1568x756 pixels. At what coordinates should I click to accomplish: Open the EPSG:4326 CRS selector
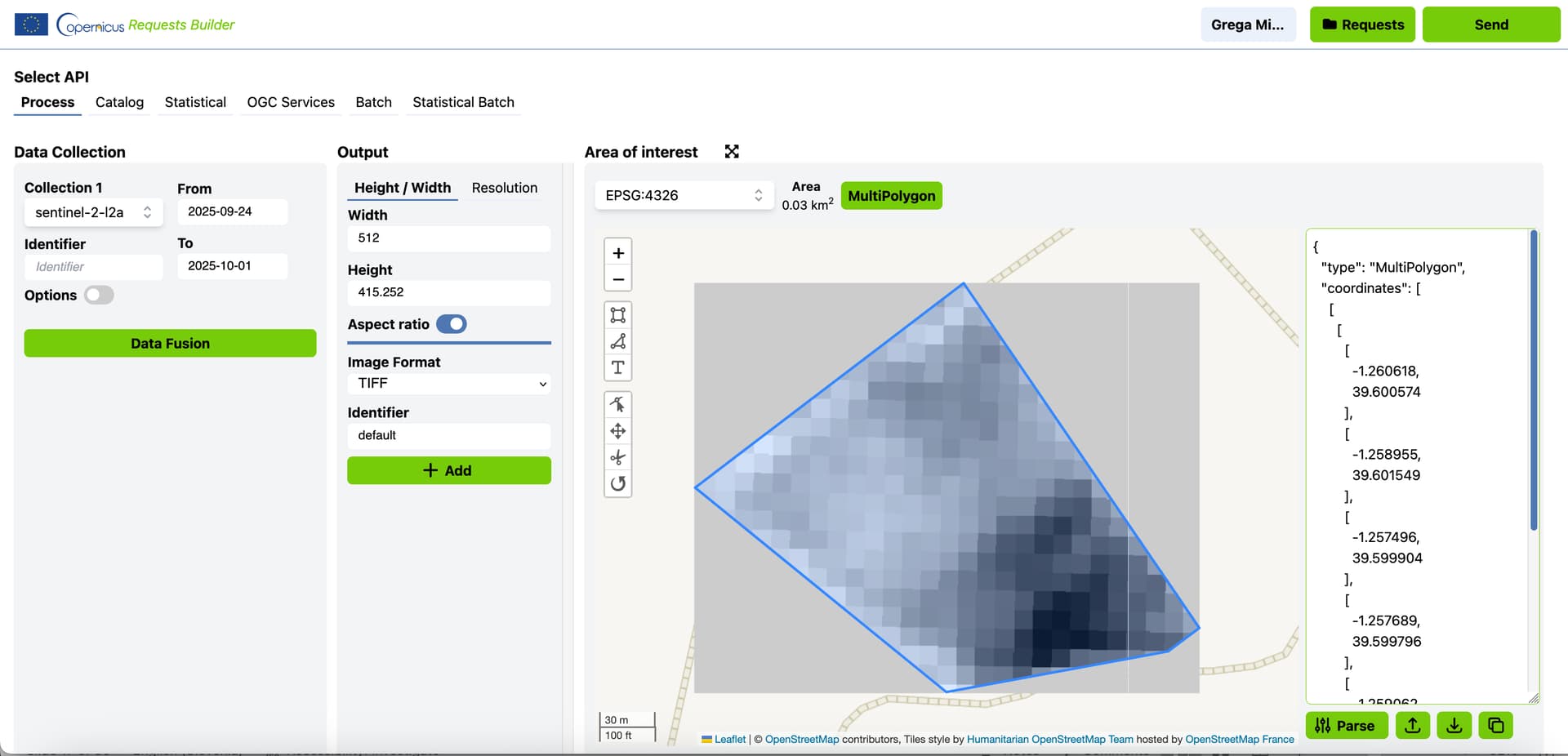click(684, 196)
